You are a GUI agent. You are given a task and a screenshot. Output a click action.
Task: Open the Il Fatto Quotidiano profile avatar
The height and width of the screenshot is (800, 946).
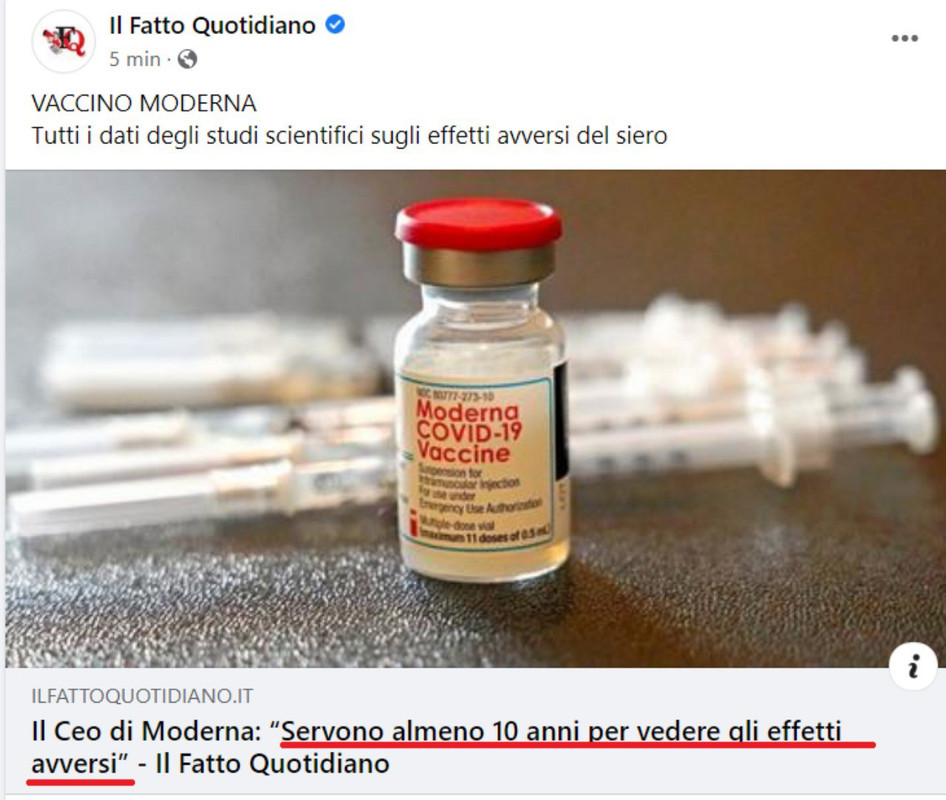63,42
